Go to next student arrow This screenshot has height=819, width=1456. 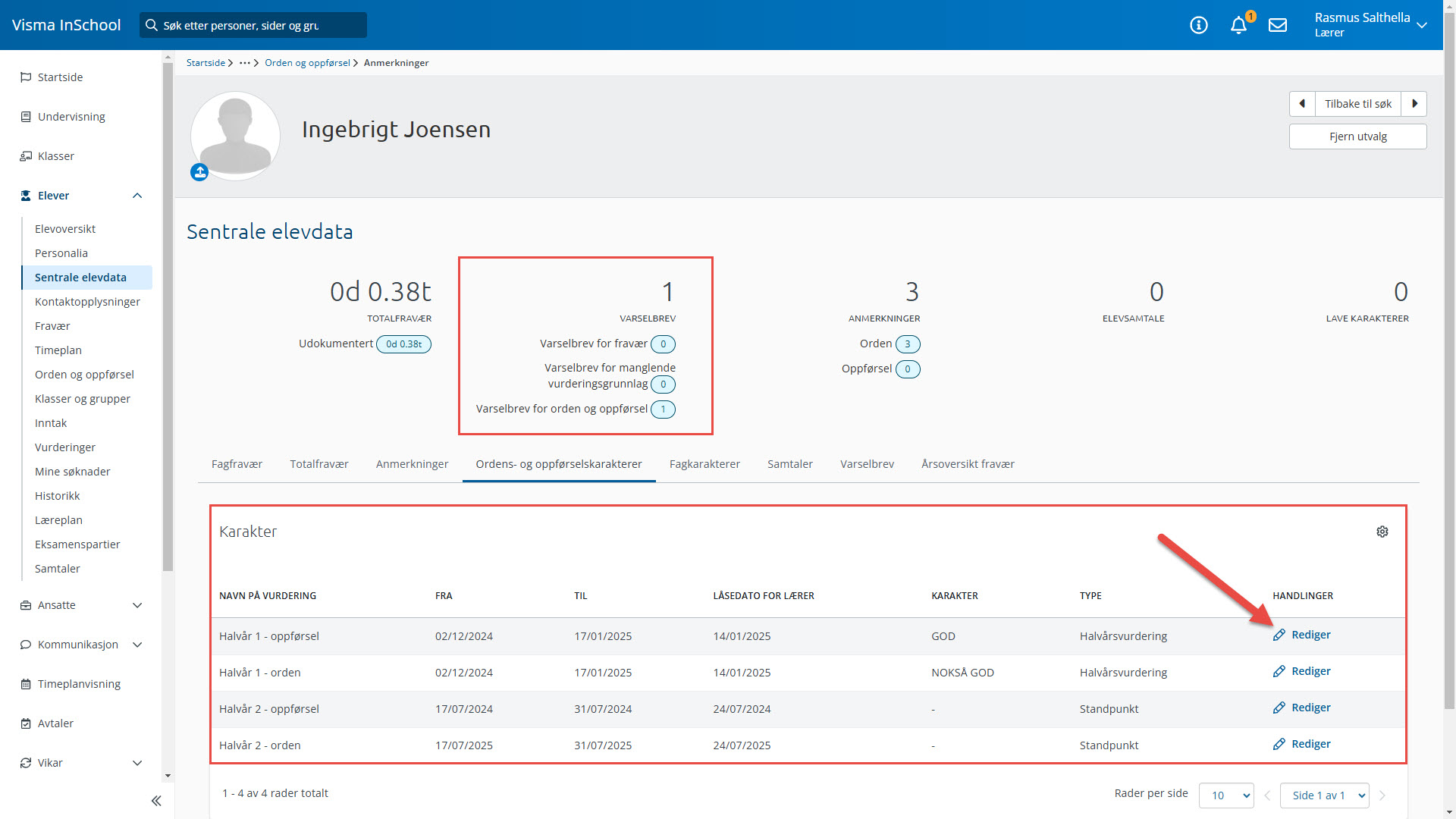tap(1414, 104)
